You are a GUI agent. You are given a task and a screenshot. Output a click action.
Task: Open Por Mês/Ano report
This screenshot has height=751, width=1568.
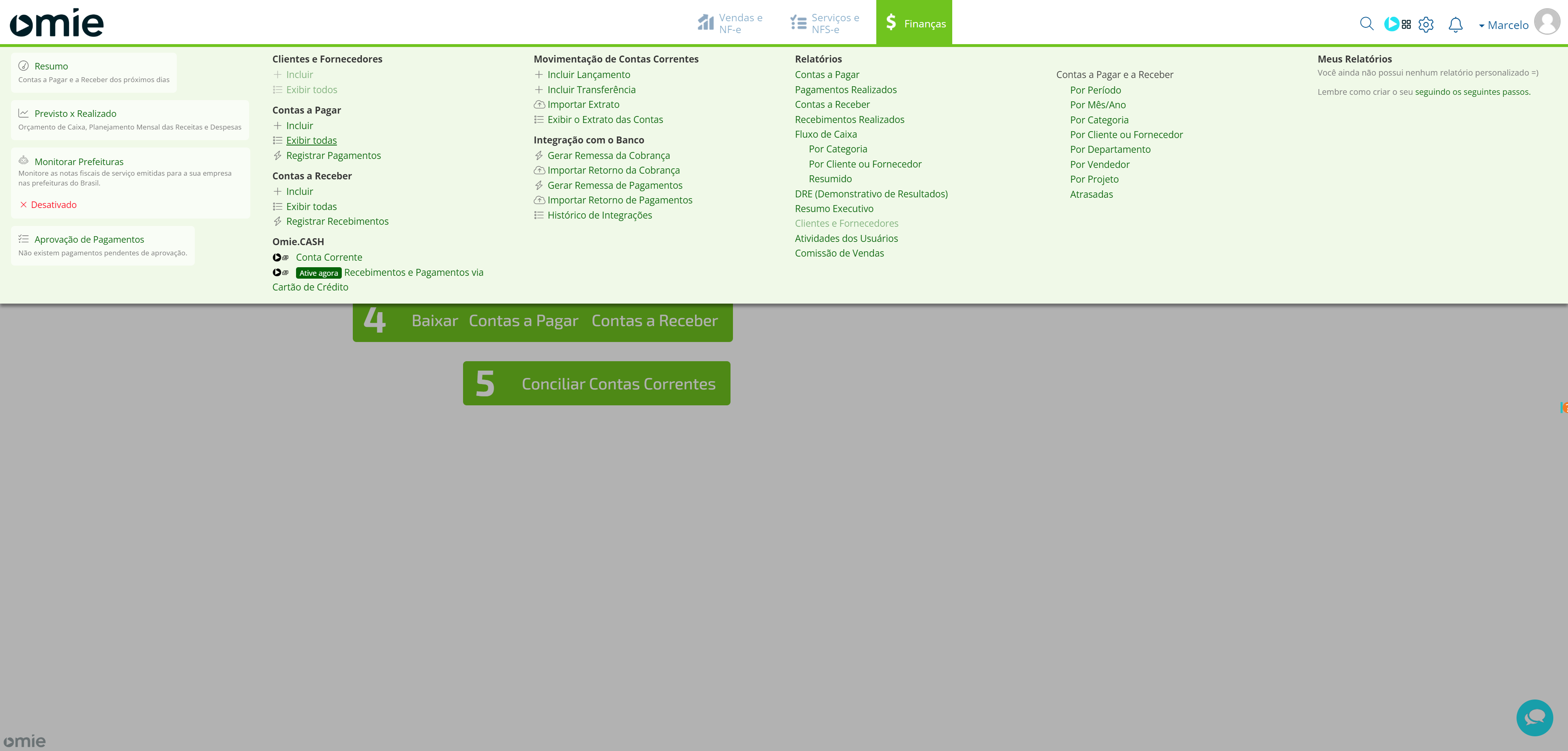[1098, 105]
